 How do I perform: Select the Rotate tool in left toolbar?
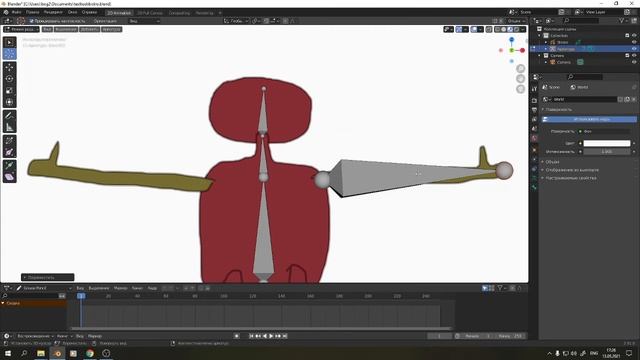tap(9, 79)
